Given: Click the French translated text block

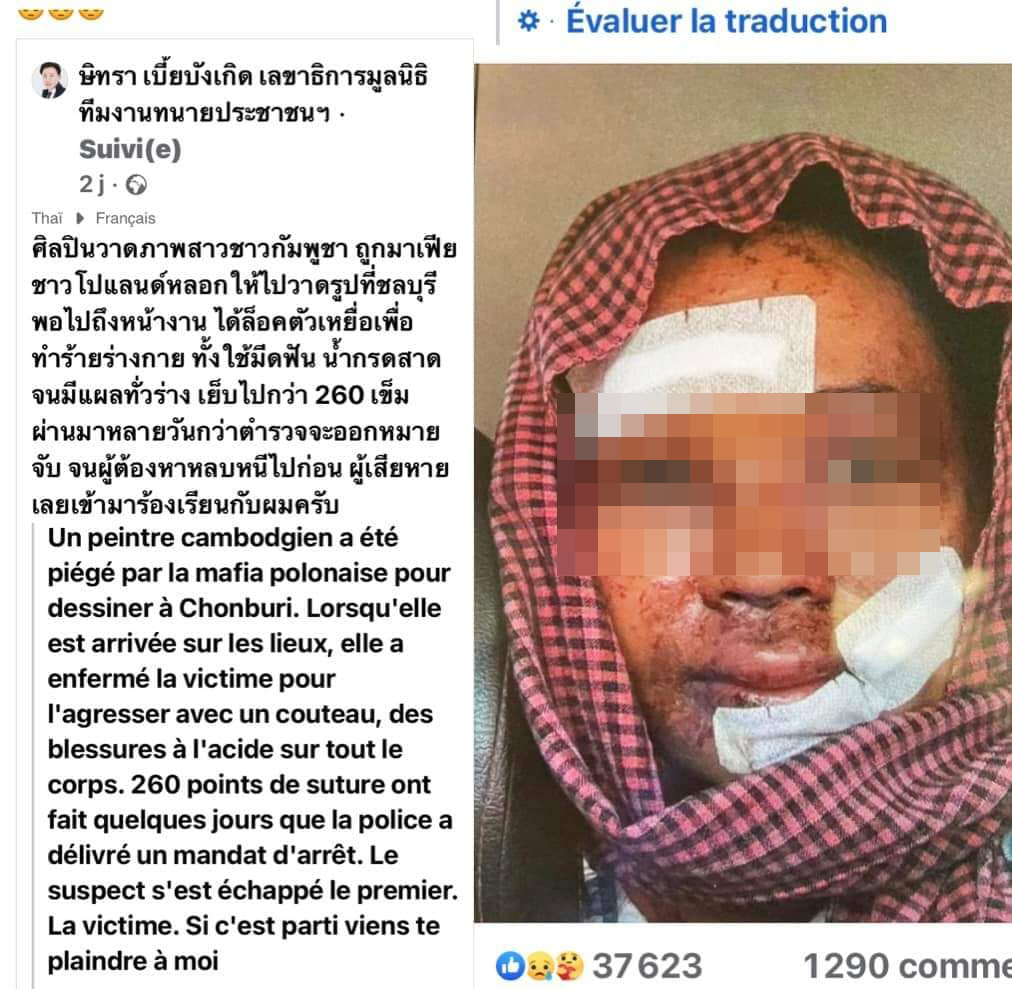Looking at the screenshot, I should coord(252,749).
